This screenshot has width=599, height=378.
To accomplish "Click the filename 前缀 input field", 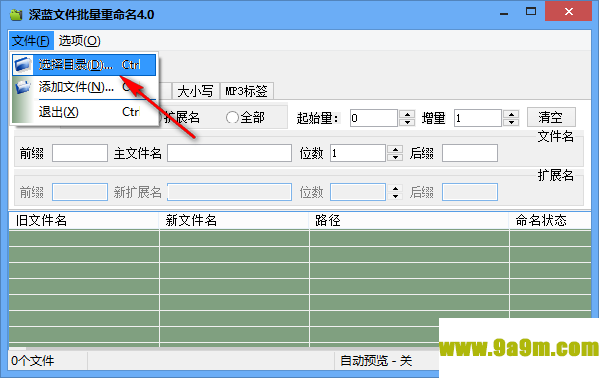I will tap(80, 153).
